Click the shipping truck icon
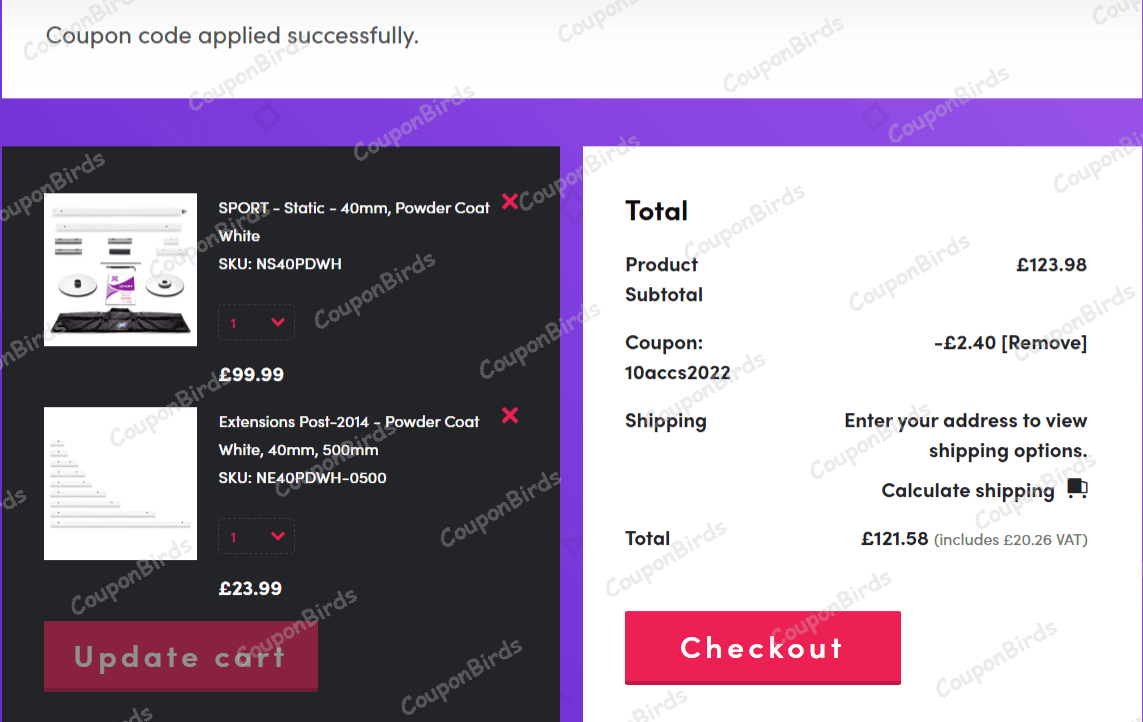This screenshot has width=1143, height=722. click(1076, 489)
